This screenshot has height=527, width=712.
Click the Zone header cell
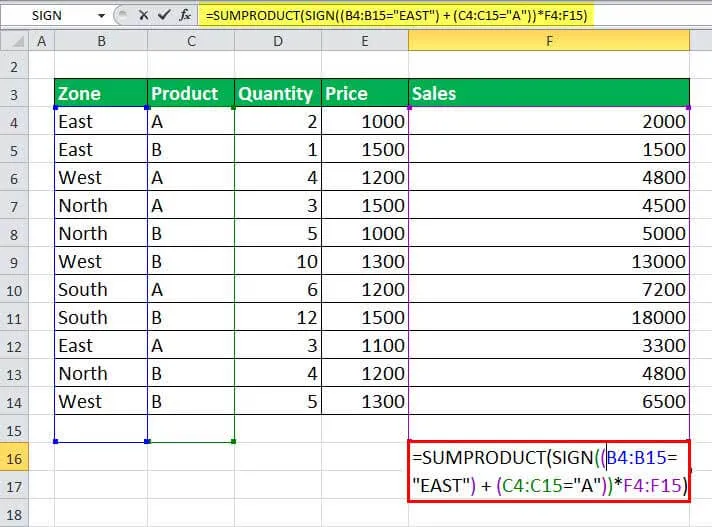(x=101, y=93)
